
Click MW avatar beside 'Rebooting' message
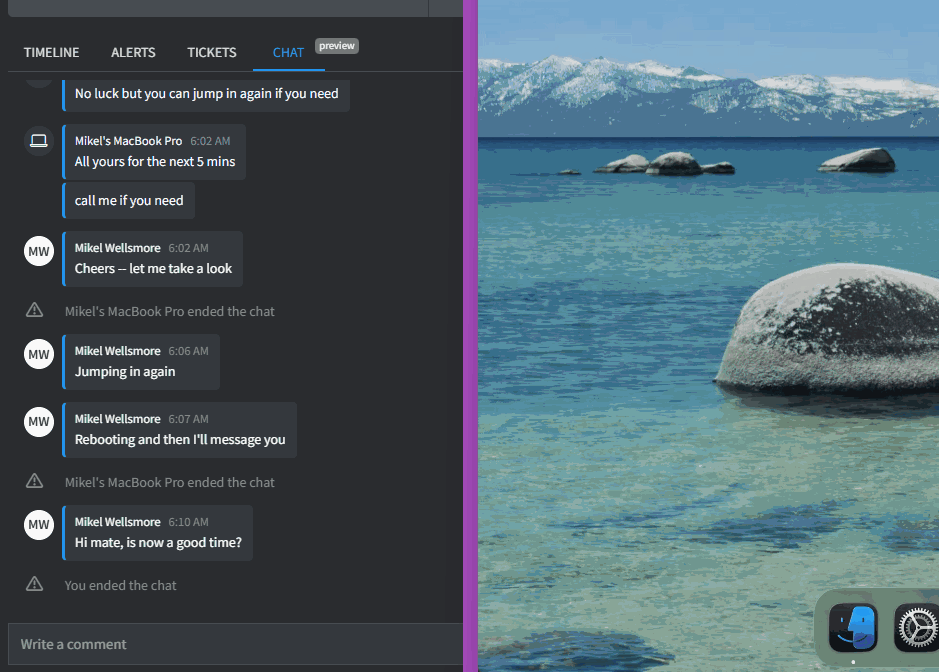point(38,422)
